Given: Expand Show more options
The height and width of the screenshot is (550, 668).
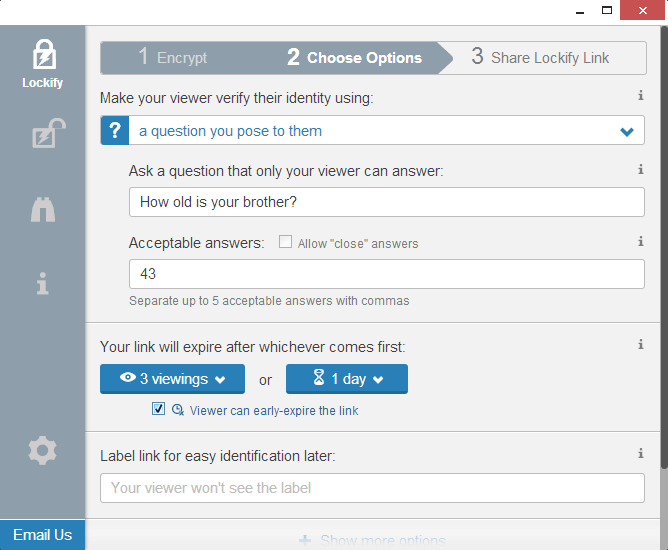Looking at the screenshot, I should [x=372, y=541].
